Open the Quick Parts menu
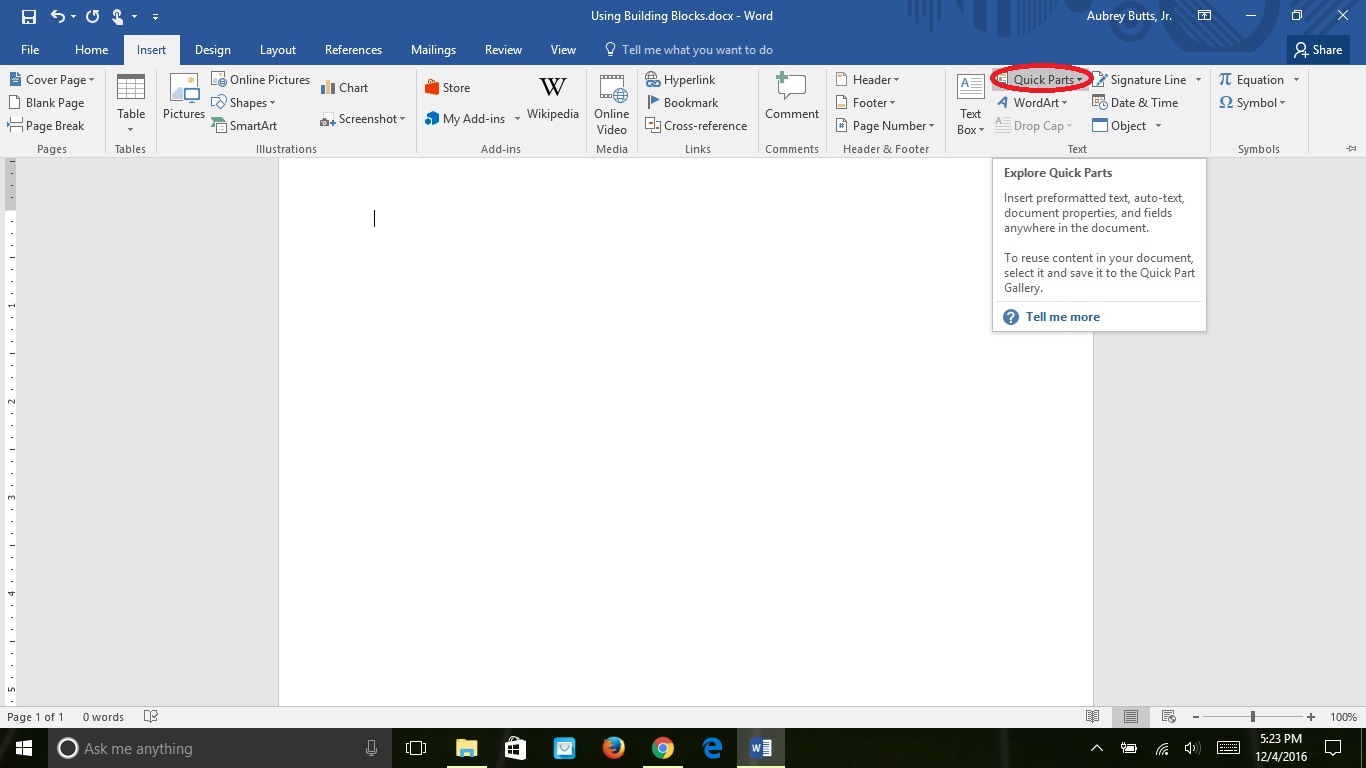 [1040, 80]
